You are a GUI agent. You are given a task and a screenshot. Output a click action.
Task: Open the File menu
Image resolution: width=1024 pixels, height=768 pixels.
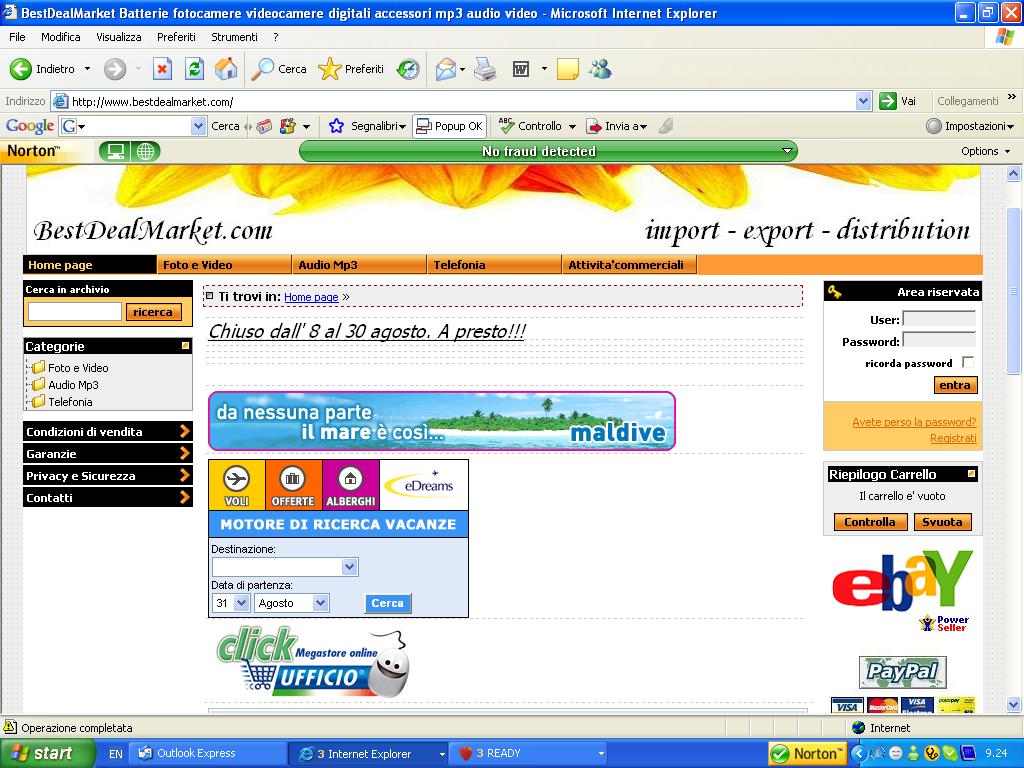click(17, 37)
